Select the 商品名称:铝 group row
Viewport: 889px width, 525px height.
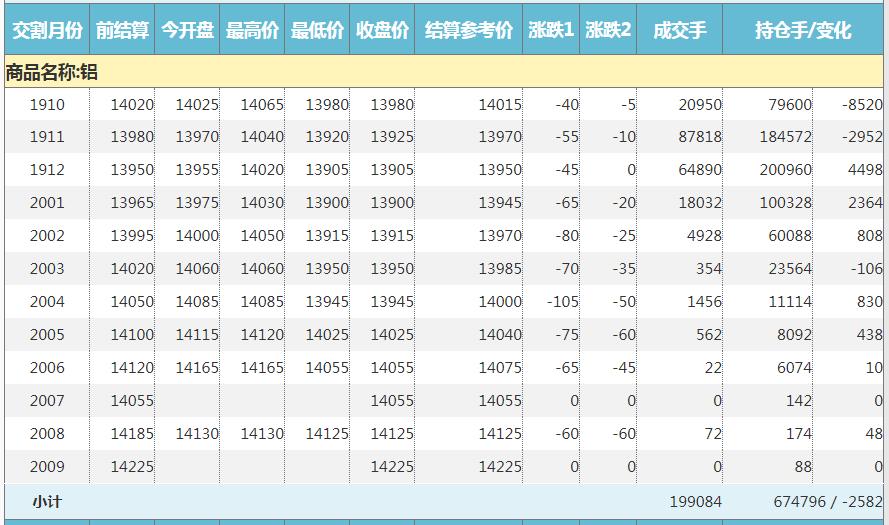pos(52,72)
